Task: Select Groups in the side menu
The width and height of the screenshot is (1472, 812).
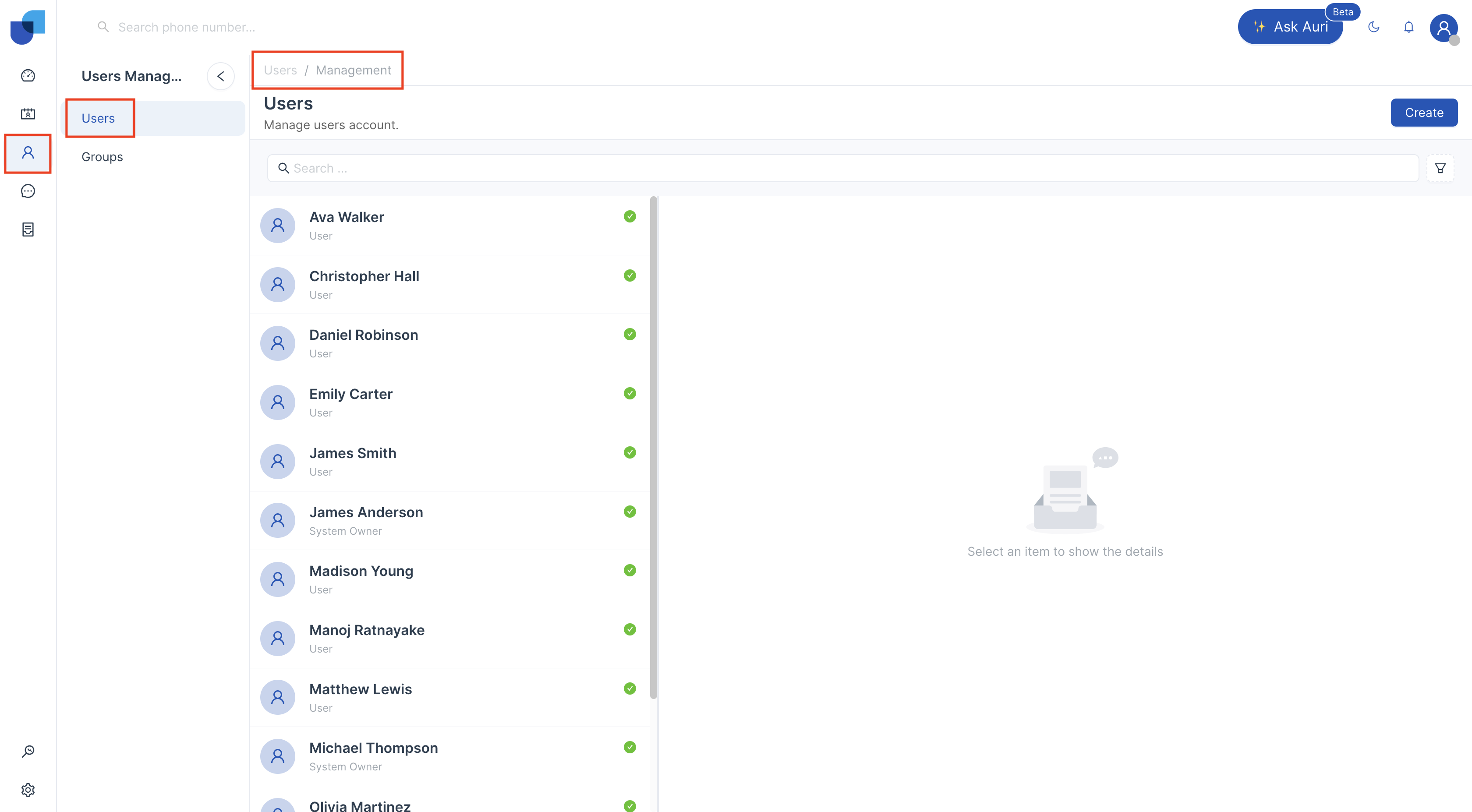Action: pos(102,156)
